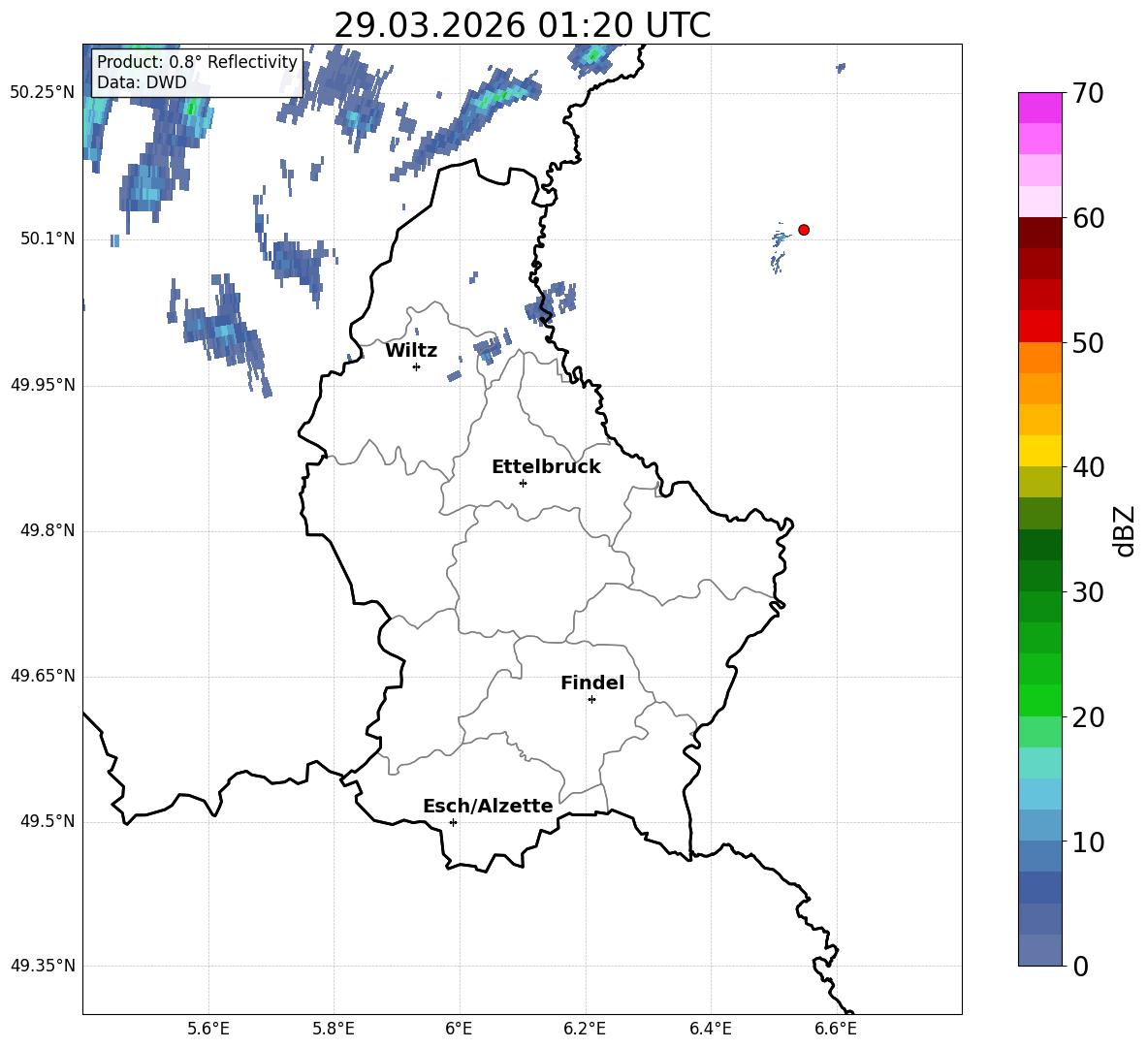The height and width of the screenshot is (1048, 1148).
Task: Click the colorbar tick label 50
Action: pyautogui.click(x=1087, y=343)
